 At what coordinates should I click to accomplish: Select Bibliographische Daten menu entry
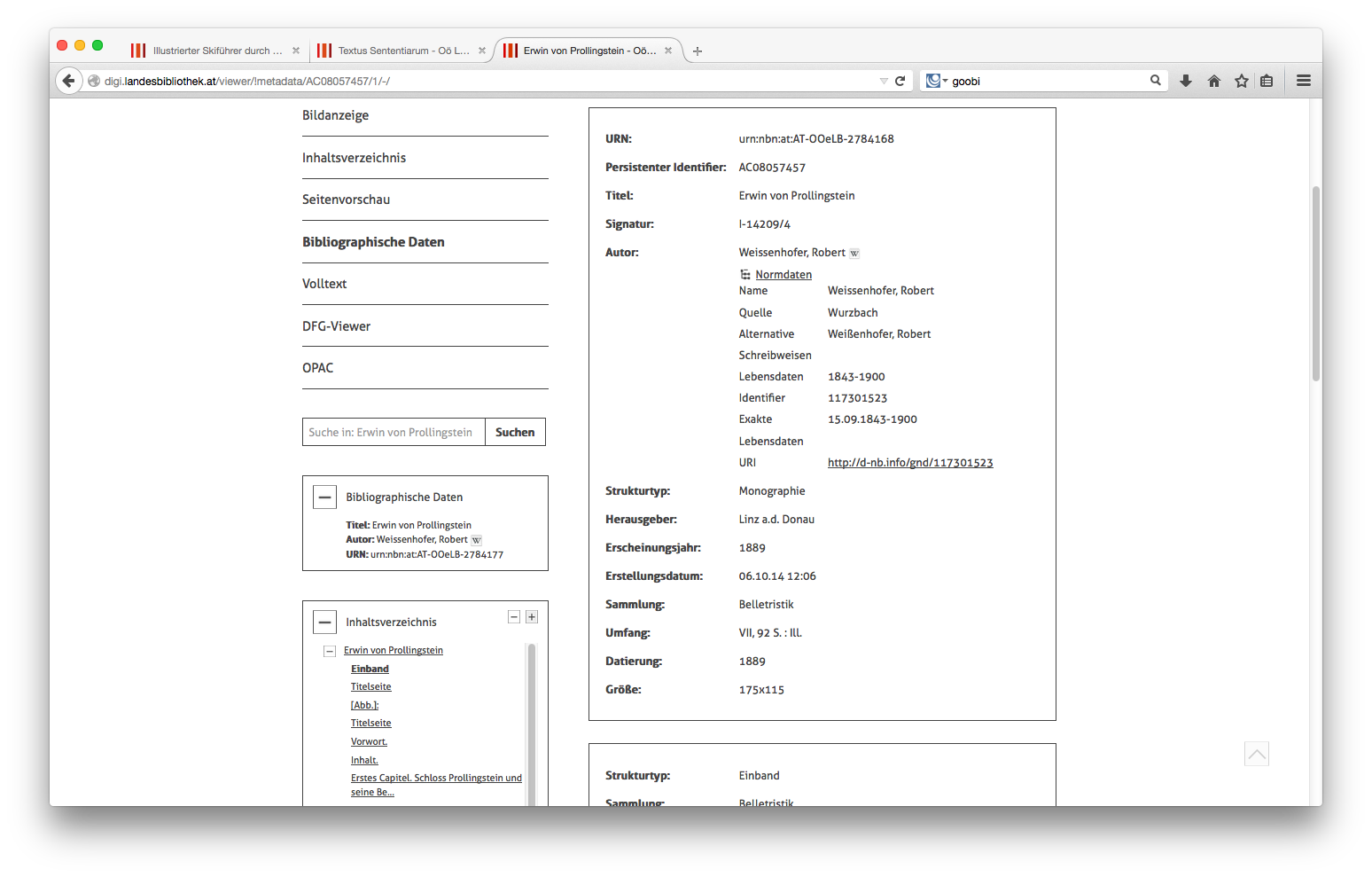(x=373, y=242)
